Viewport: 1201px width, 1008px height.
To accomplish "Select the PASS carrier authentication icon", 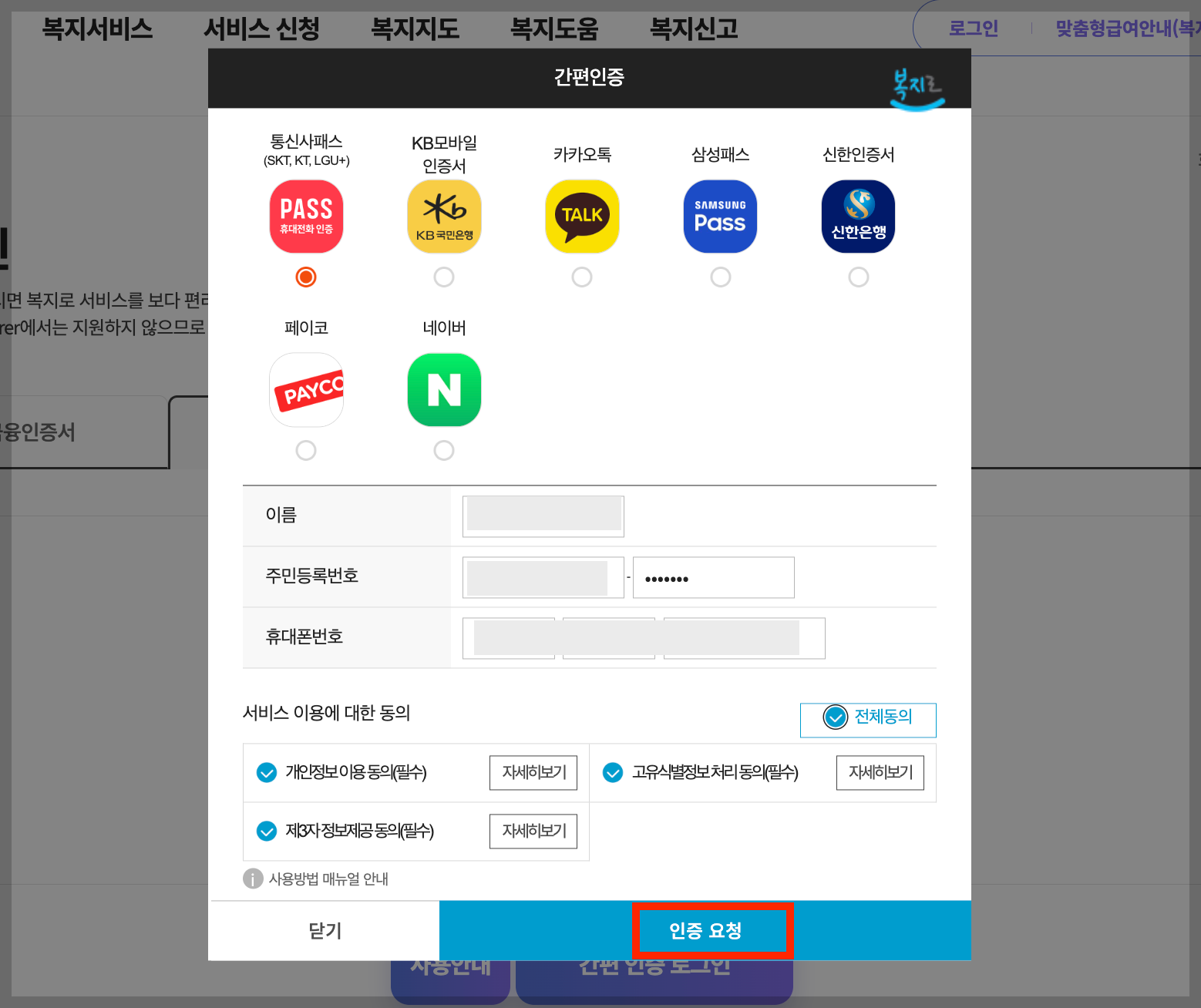I will 306,217.
